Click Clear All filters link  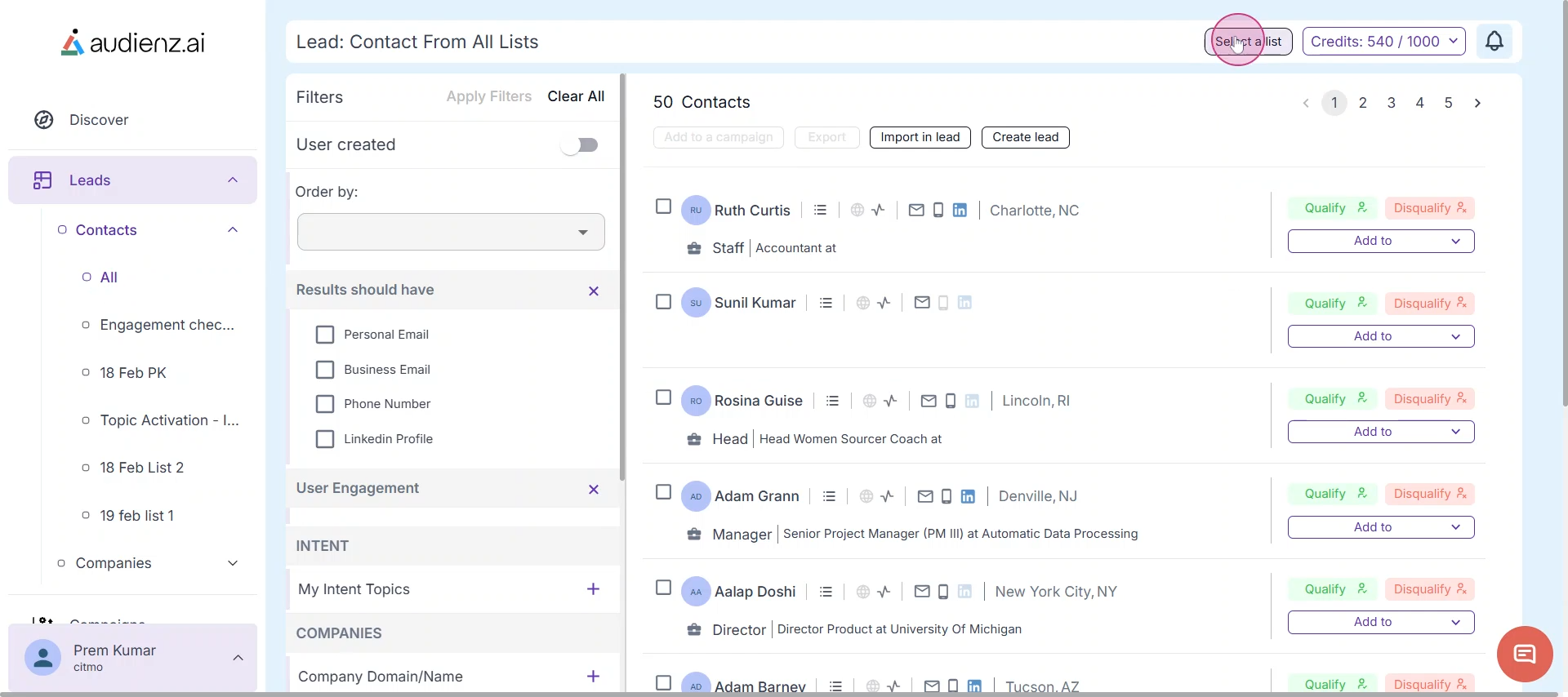pyautogui.click(x=576, y=96)
